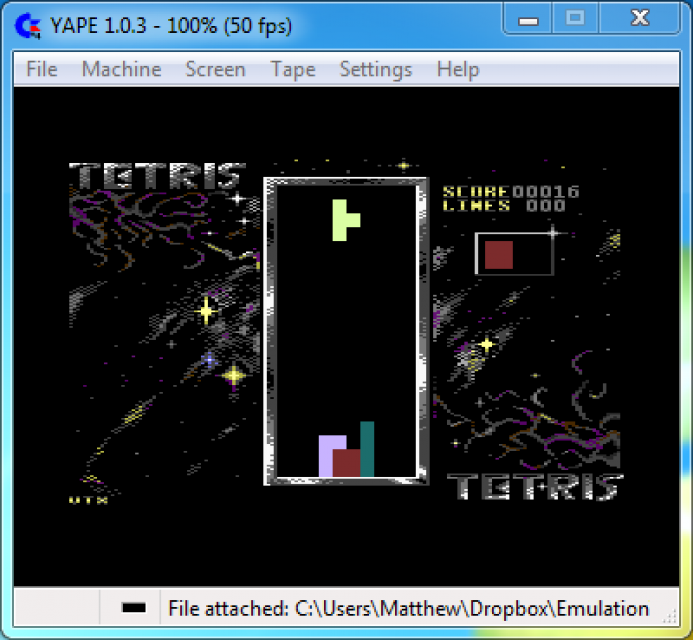Open the Machine menu
The width and height of the screenshot is (693, 640).
coord(122,69)
